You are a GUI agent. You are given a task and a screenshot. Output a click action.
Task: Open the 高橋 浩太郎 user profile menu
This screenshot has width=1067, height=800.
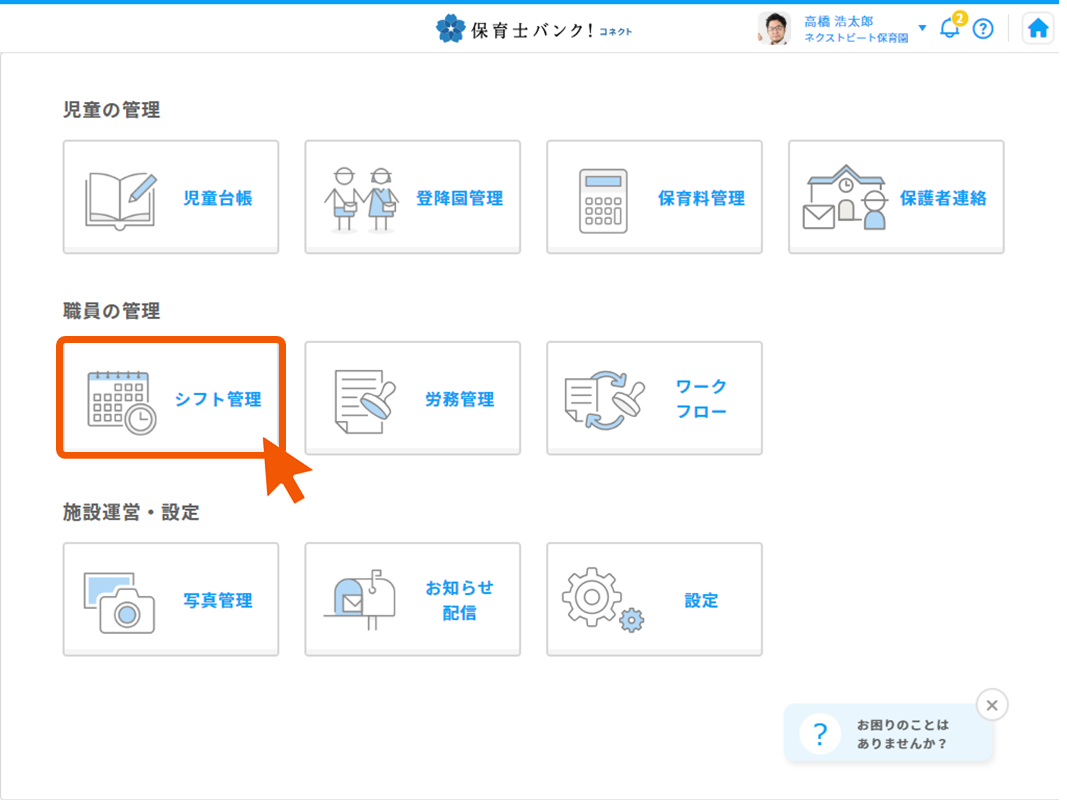855,29
